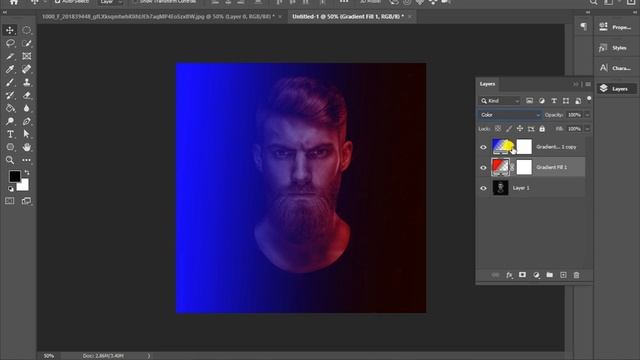Select the History Brush tool
The width and height of the screenshot is (640, 360).
point(10,96)
